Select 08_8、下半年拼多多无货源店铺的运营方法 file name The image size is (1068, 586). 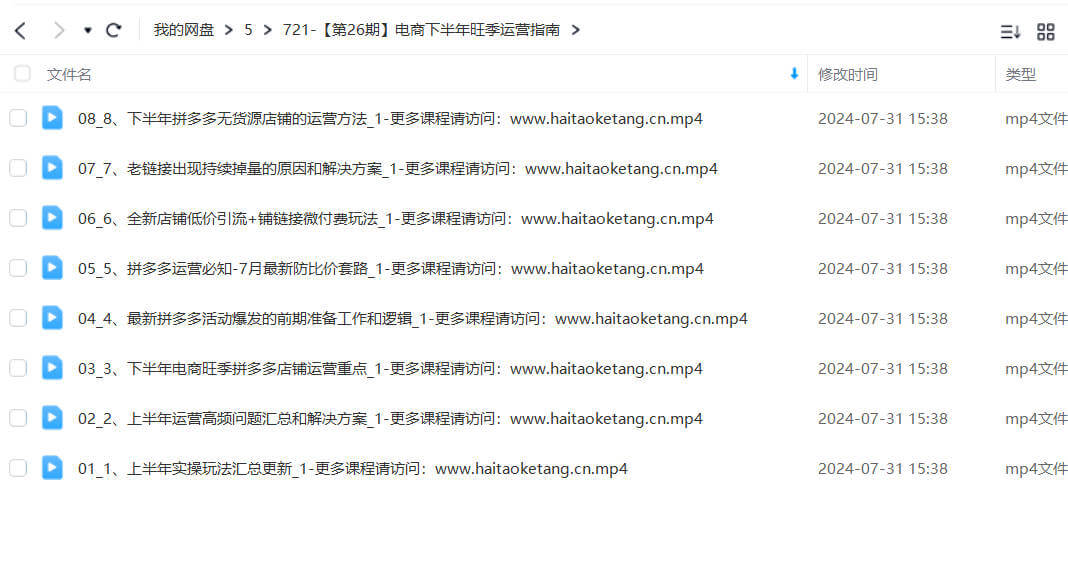(x=390, y=119)
